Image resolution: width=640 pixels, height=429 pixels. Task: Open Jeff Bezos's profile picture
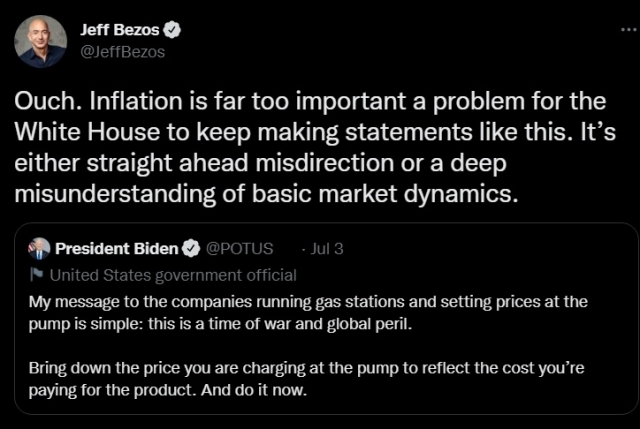(x=40, y=41)
